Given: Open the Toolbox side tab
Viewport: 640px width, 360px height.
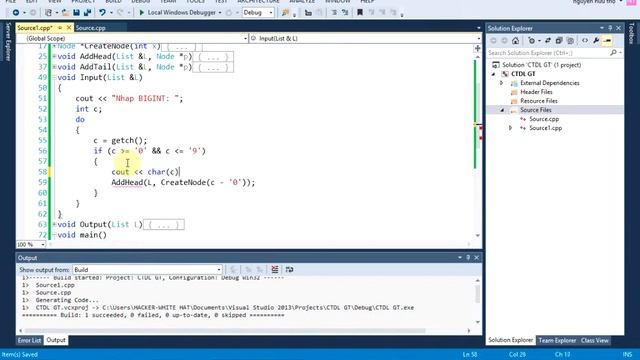Looking at the screenshot, I should (x=631, y=33).
